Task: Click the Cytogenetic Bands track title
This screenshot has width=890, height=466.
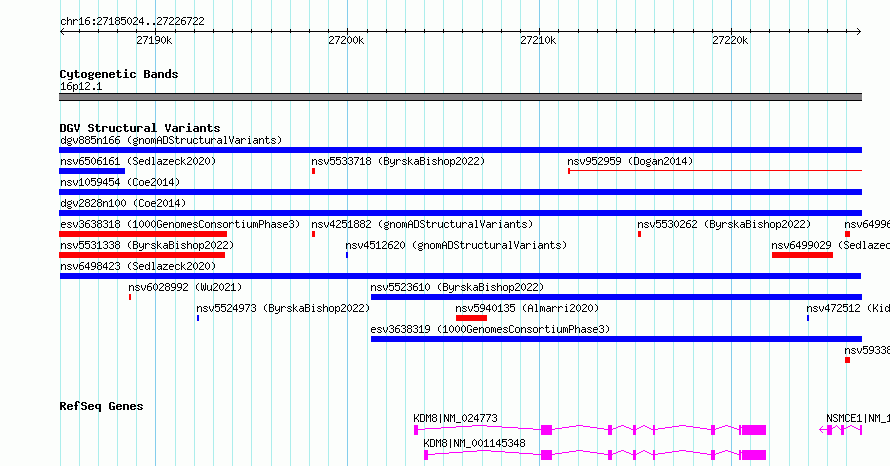Action: (119, 74)
